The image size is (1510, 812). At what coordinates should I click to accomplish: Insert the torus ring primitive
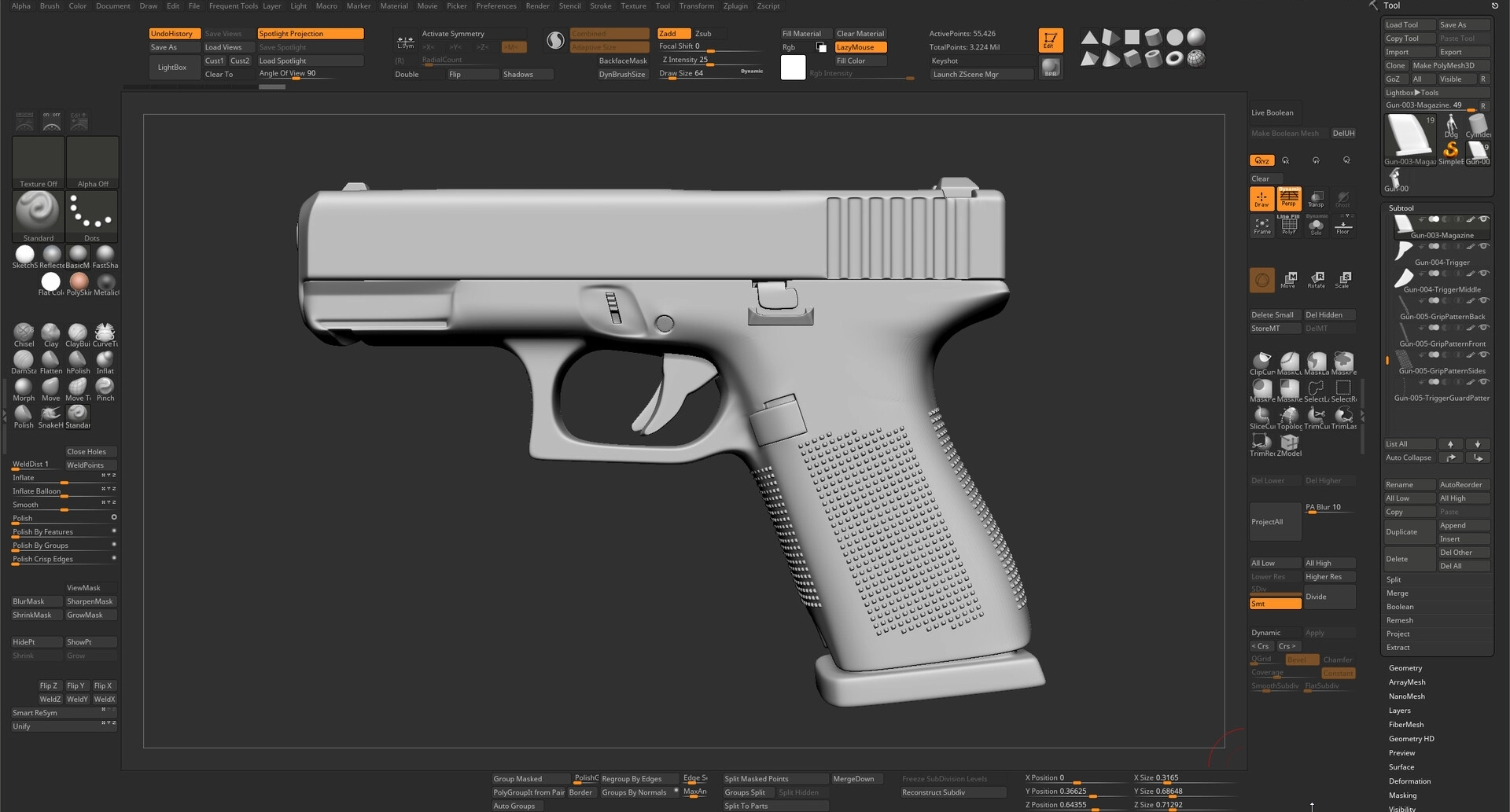pos(1174,59)
